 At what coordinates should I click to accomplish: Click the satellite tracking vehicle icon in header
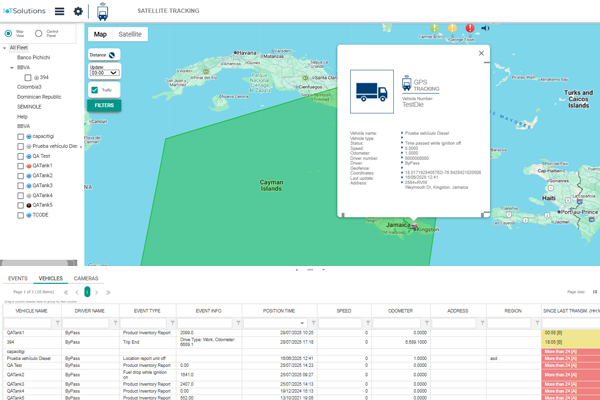coord(103,11)
